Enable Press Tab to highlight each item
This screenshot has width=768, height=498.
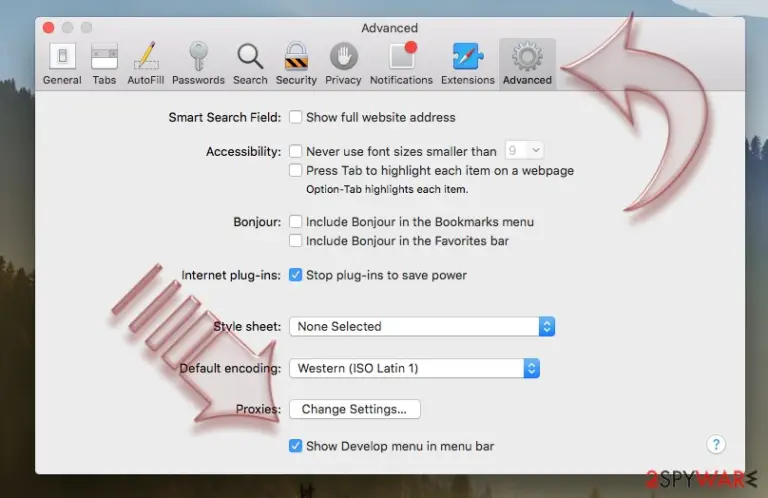(295, 170)
